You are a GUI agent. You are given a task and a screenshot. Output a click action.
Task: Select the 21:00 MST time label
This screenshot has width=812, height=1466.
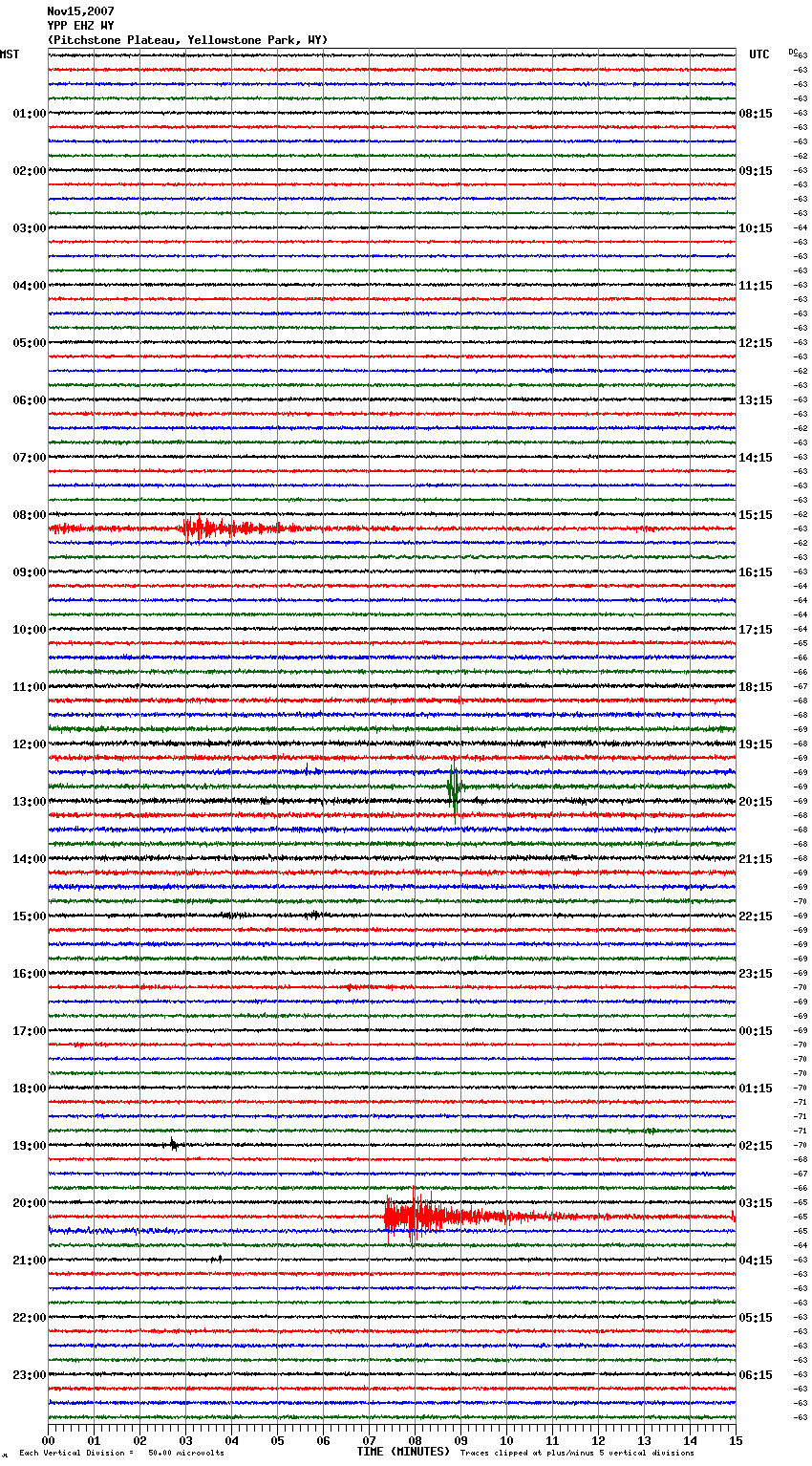click(29, 1261)
